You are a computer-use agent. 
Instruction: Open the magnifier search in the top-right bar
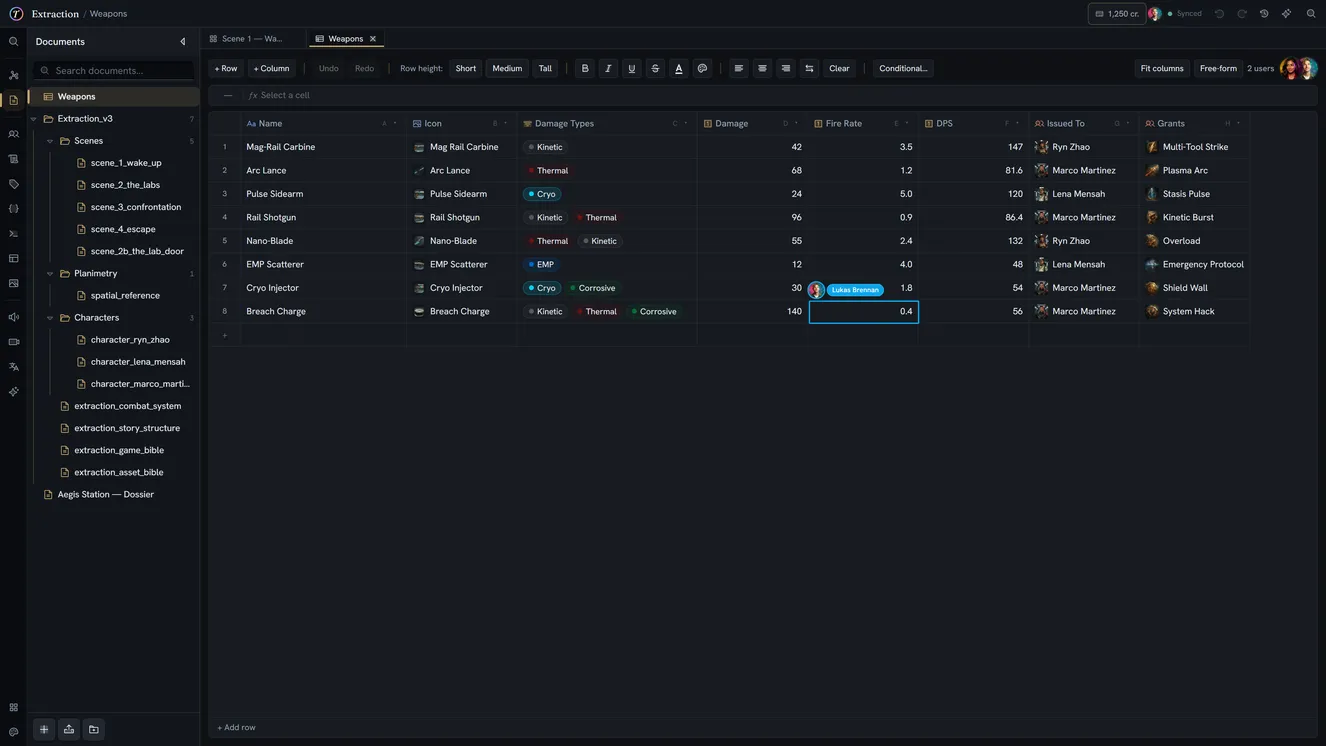pyautogui.click(x=1311, y=14)
